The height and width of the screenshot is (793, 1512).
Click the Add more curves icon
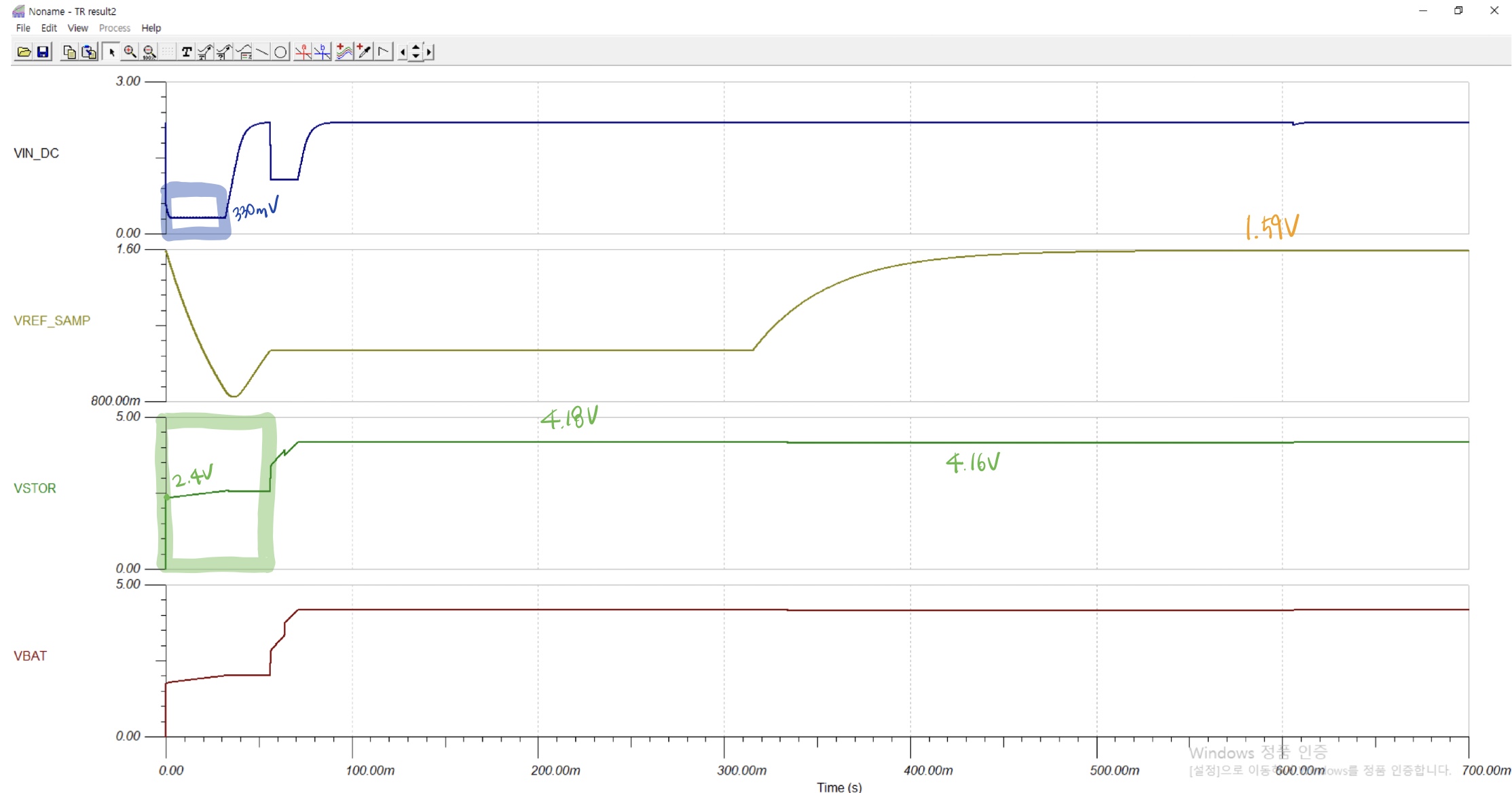click(345, 52)
